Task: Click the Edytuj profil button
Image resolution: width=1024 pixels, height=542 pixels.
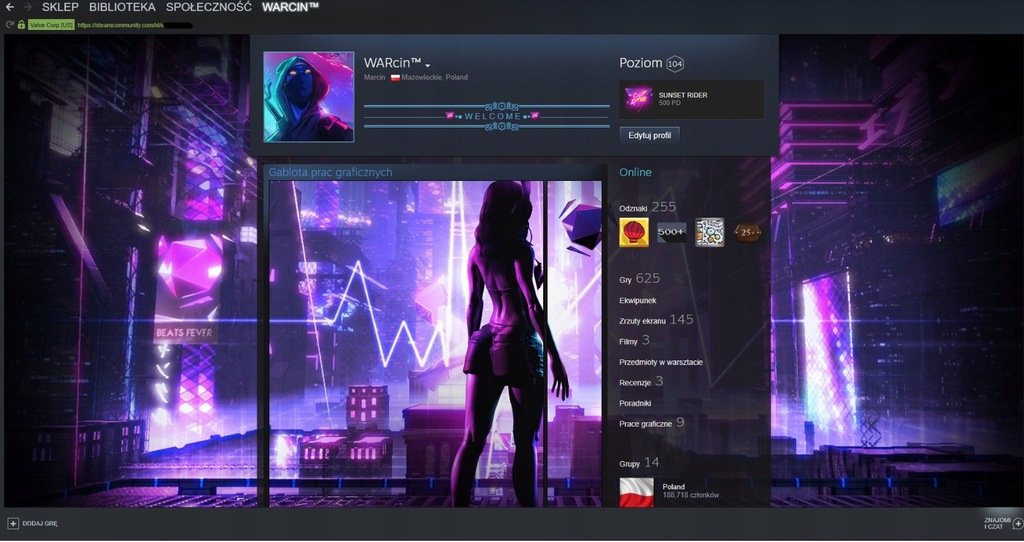Action: coord(649,135)
